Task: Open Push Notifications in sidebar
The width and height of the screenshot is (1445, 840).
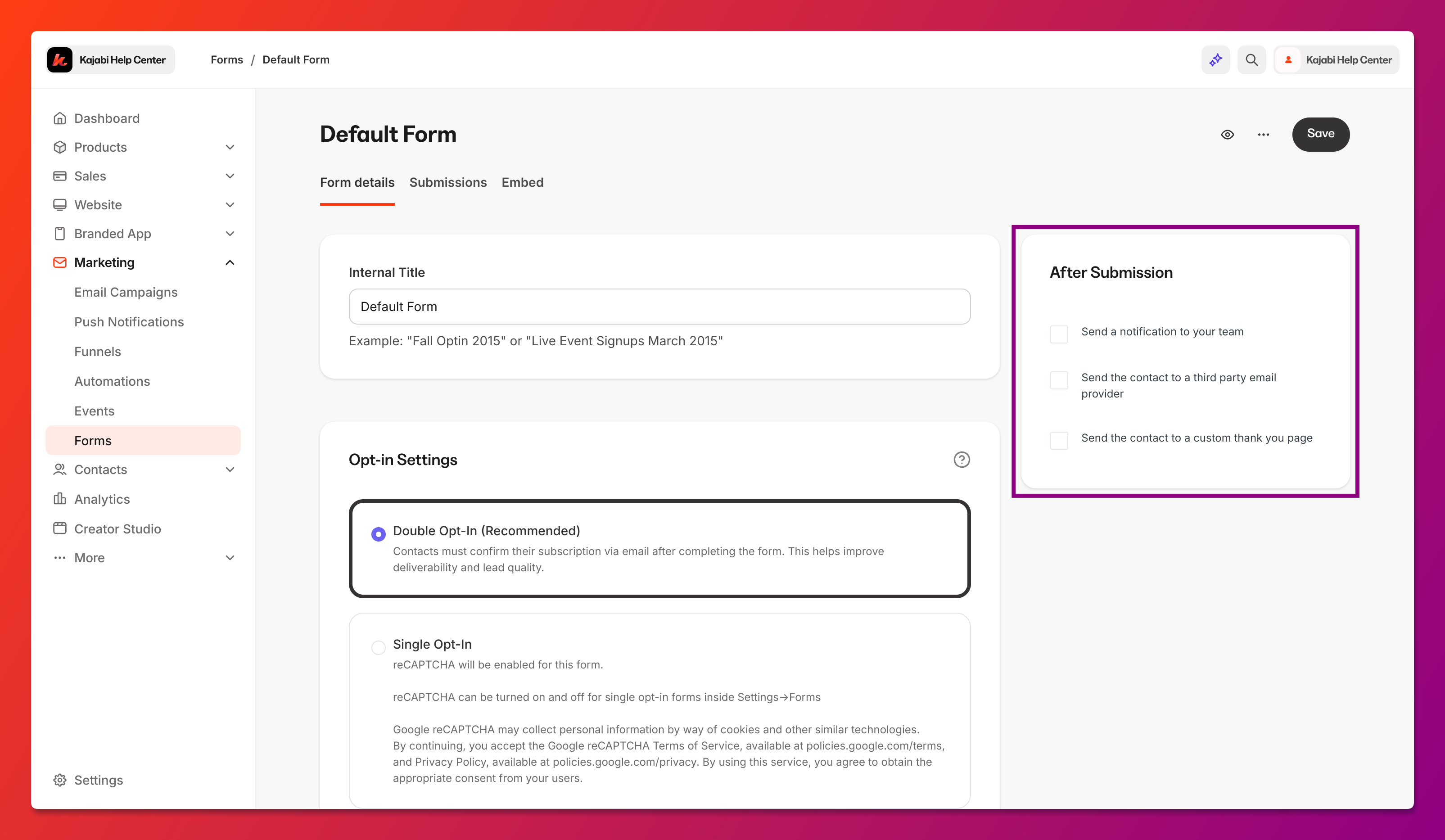Action: [129, 322]
